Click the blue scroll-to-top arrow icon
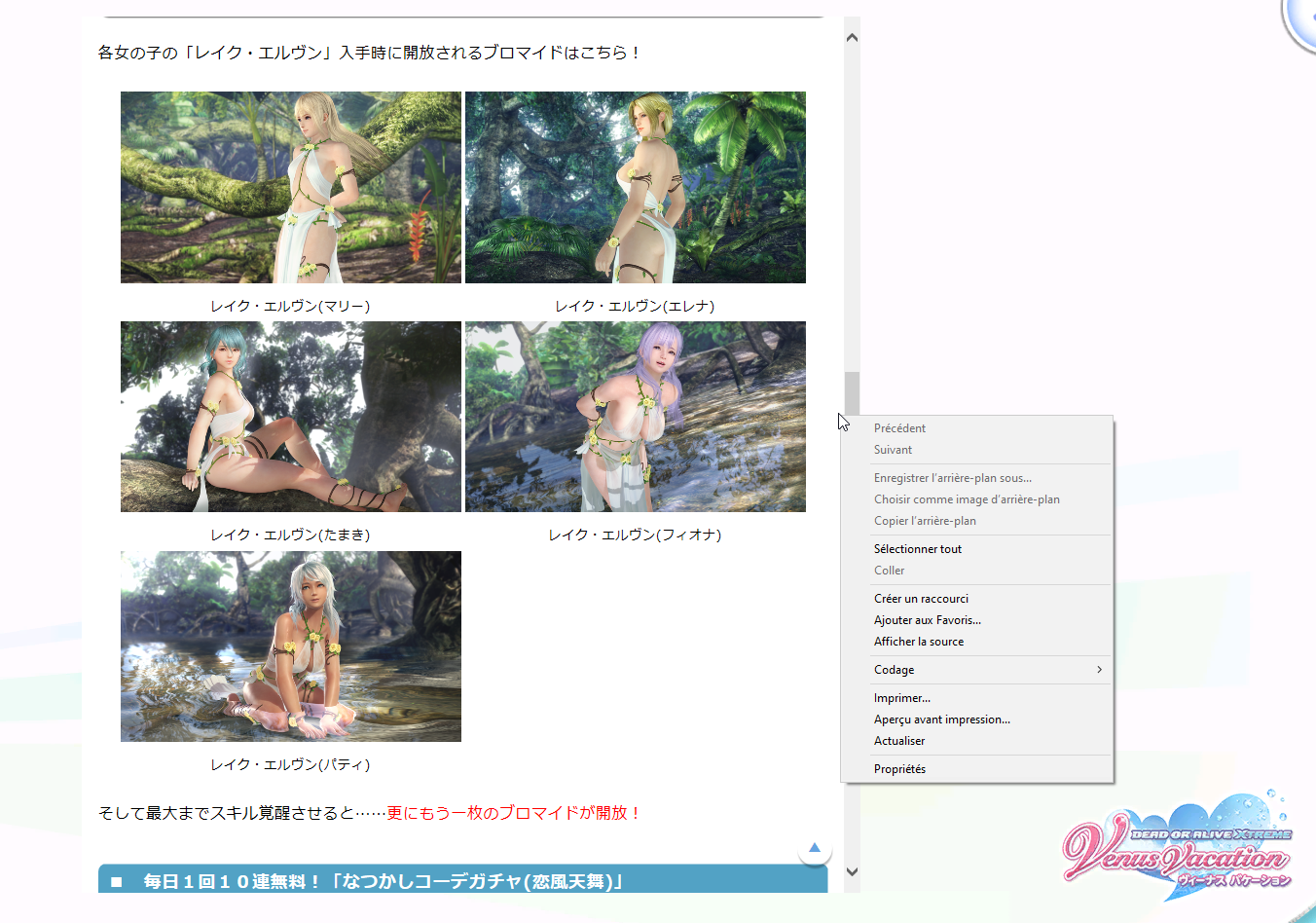This screenshot has width=1316, height=923. point(815,848)
